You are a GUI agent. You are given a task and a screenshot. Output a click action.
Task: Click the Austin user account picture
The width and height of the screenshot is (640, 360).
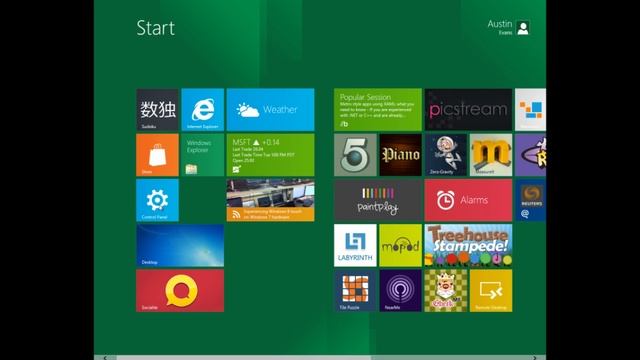[x=523, y=28]
